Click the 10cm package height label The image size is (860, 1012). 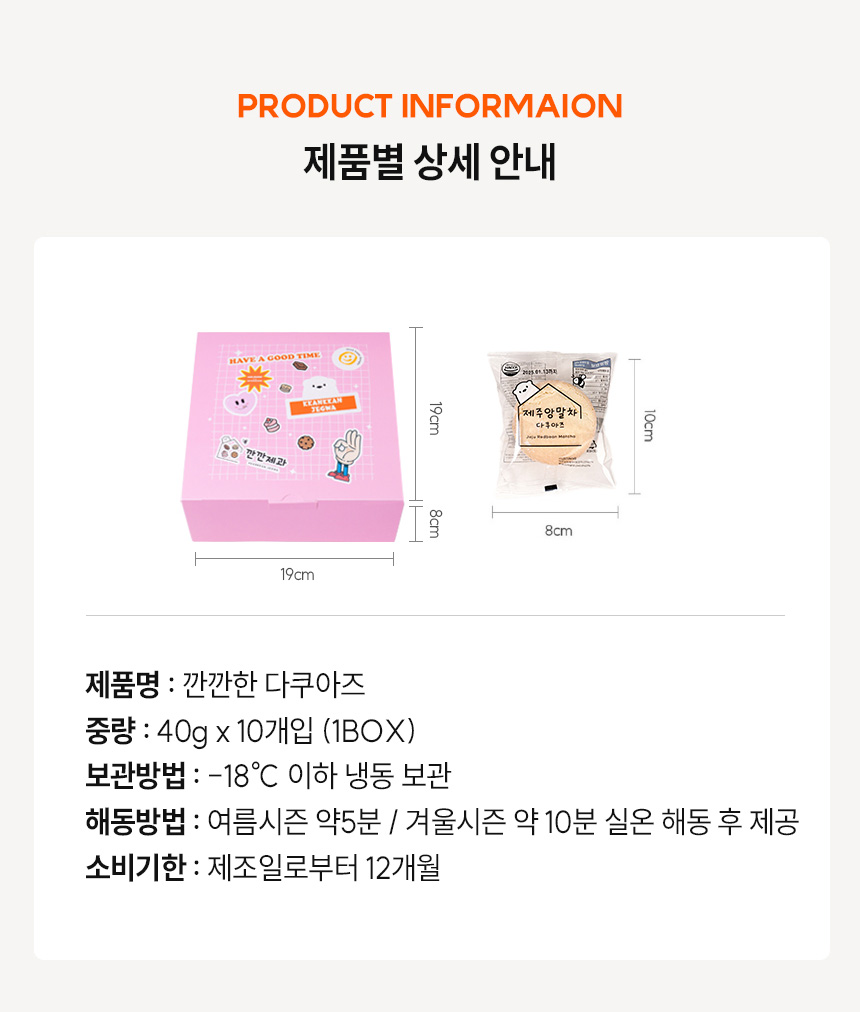(x=649, y=425)
